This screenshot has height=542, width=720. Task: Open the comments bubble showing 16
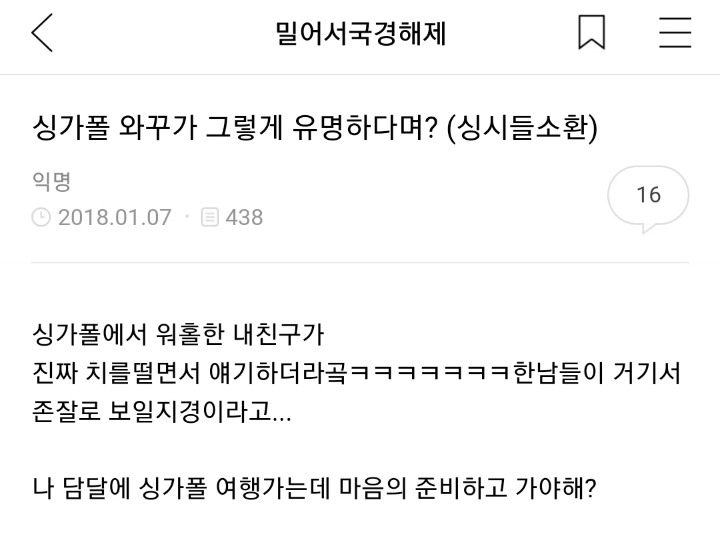[648, 198]
